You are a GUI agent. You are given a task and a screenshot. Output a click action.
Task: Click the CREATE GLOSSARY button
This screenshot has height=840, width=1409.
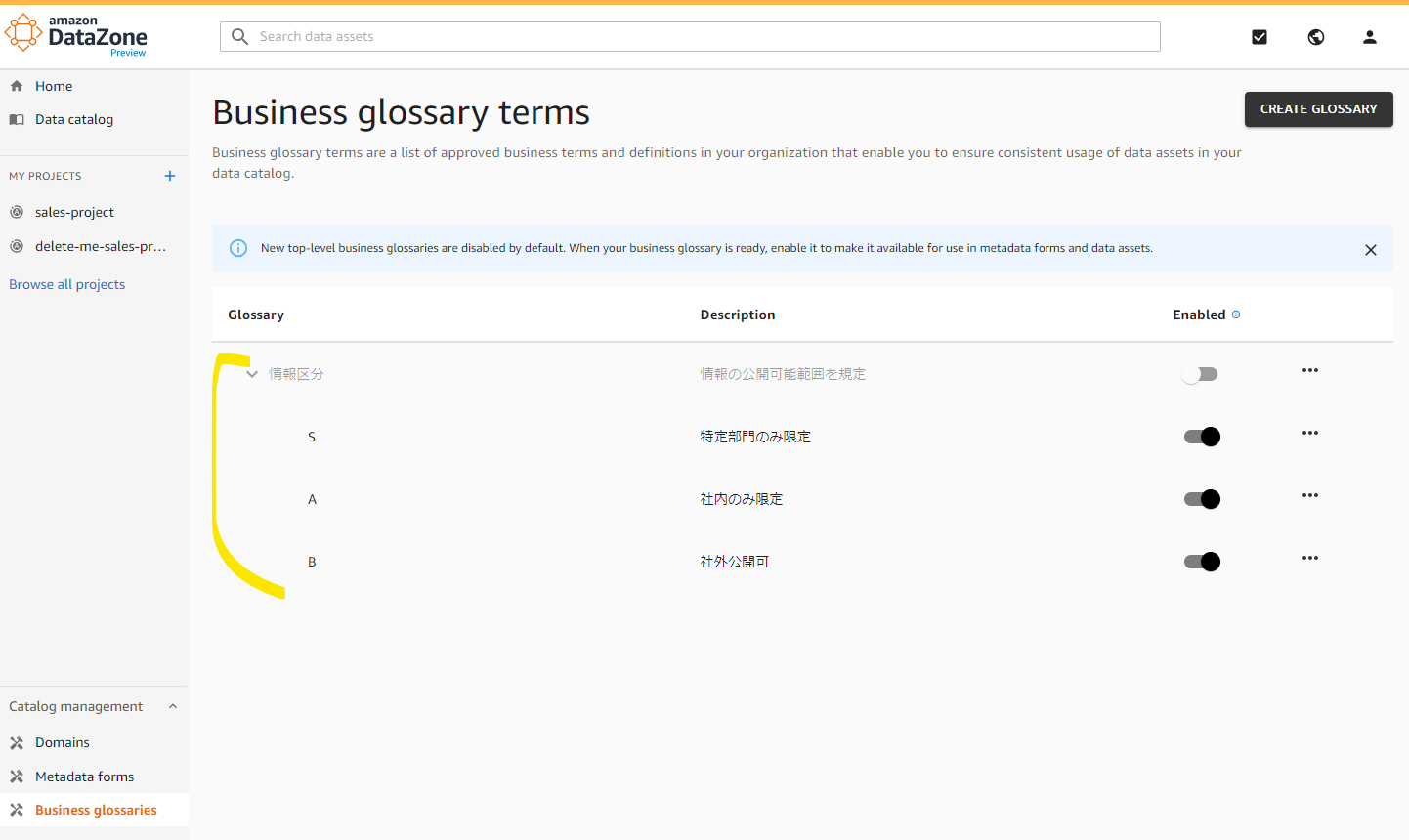click(1318, 109)
